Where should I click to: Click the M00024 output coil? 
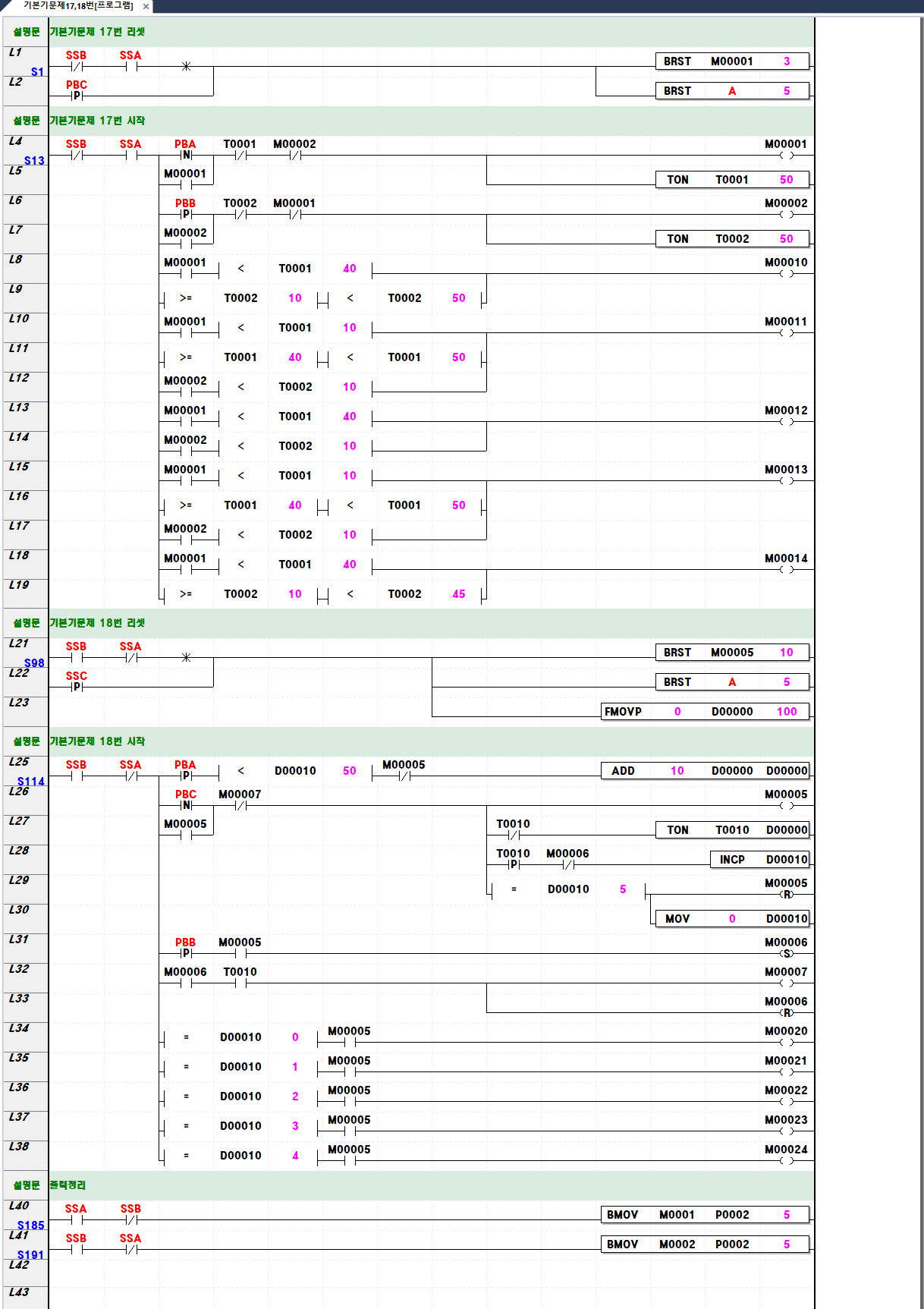coord(786,1160)
